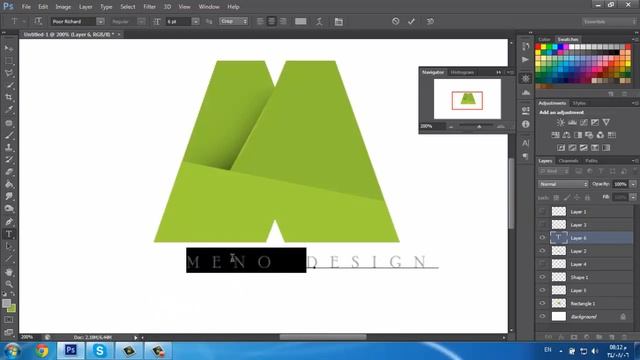Toggle text orientation in options bar
640x360 pixels.
point(38,21)
